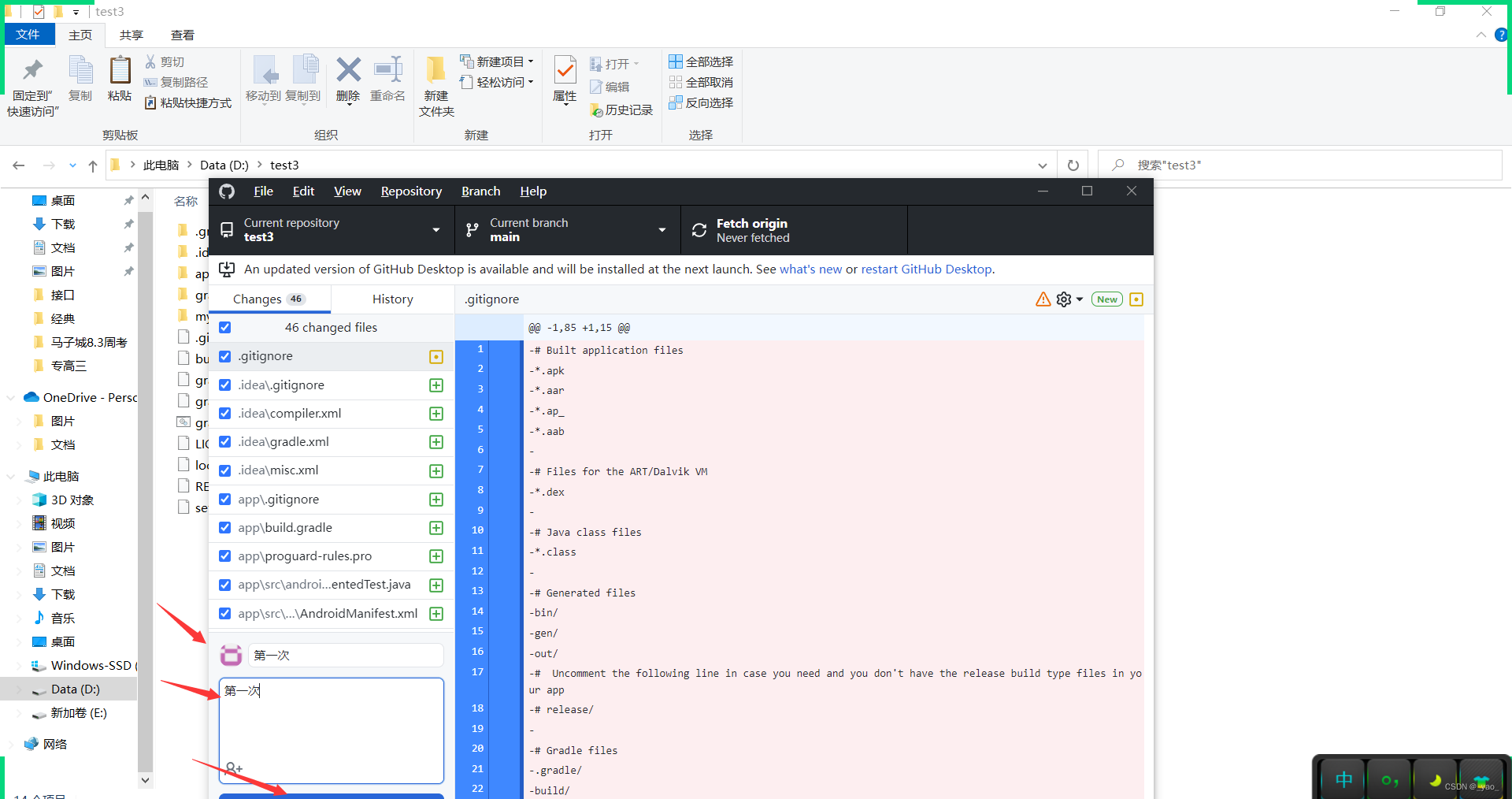
Task: Switch to the History tab
Action: 392,299
